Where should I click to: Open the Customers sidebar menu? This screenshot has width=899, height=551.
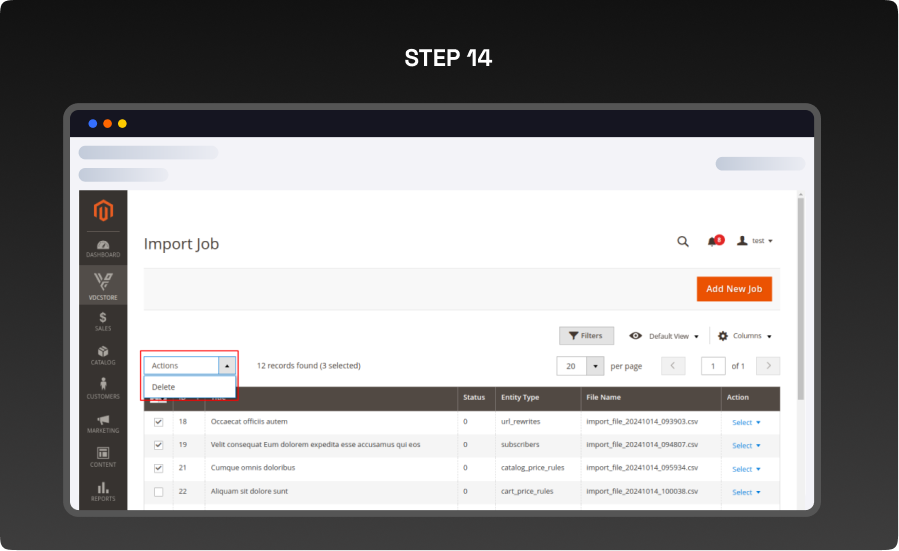click(103, 389)
